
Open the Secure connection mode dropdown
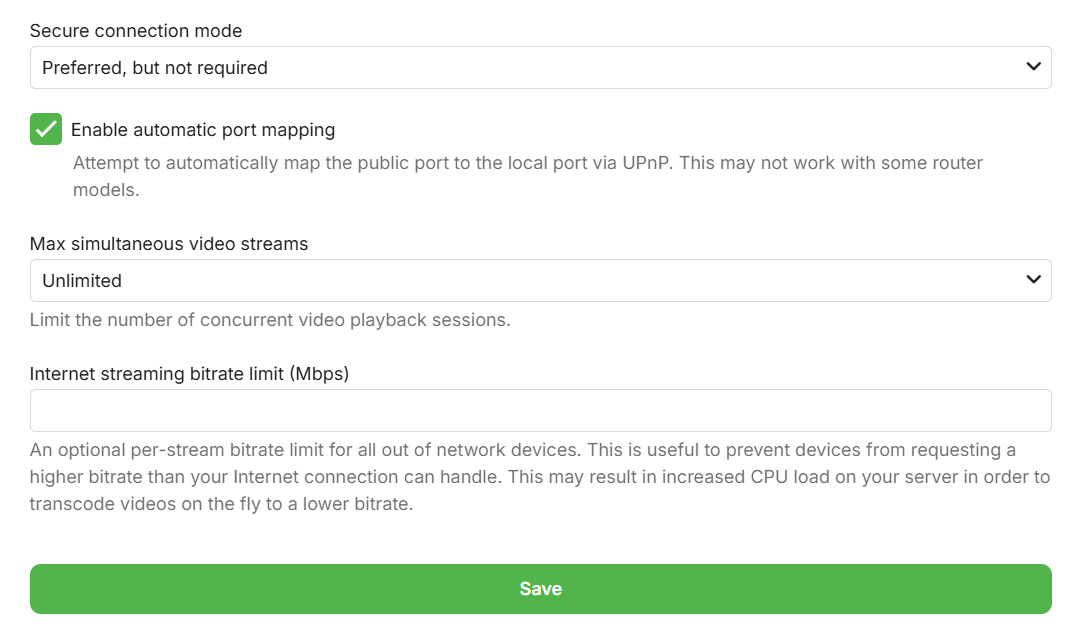tap(540, 68)
